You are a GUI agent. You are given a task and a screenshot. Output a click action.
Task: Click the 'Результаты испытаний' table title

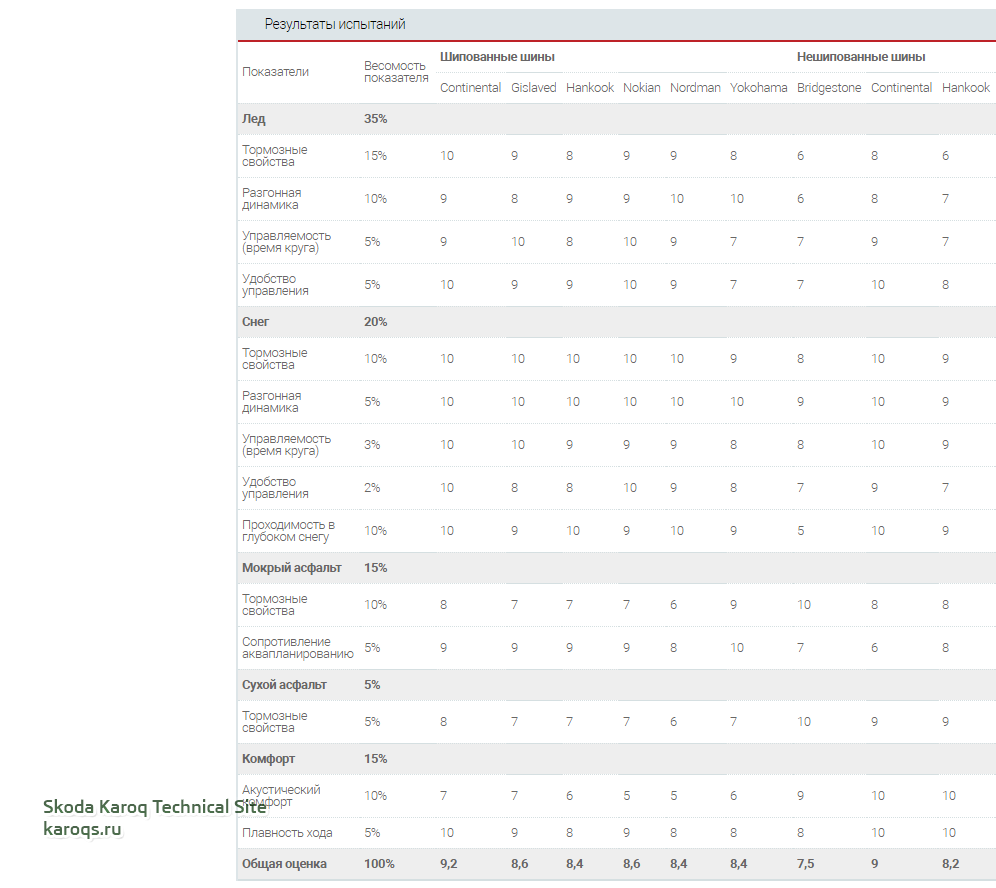pyautogui.click(x=335, y=24)
